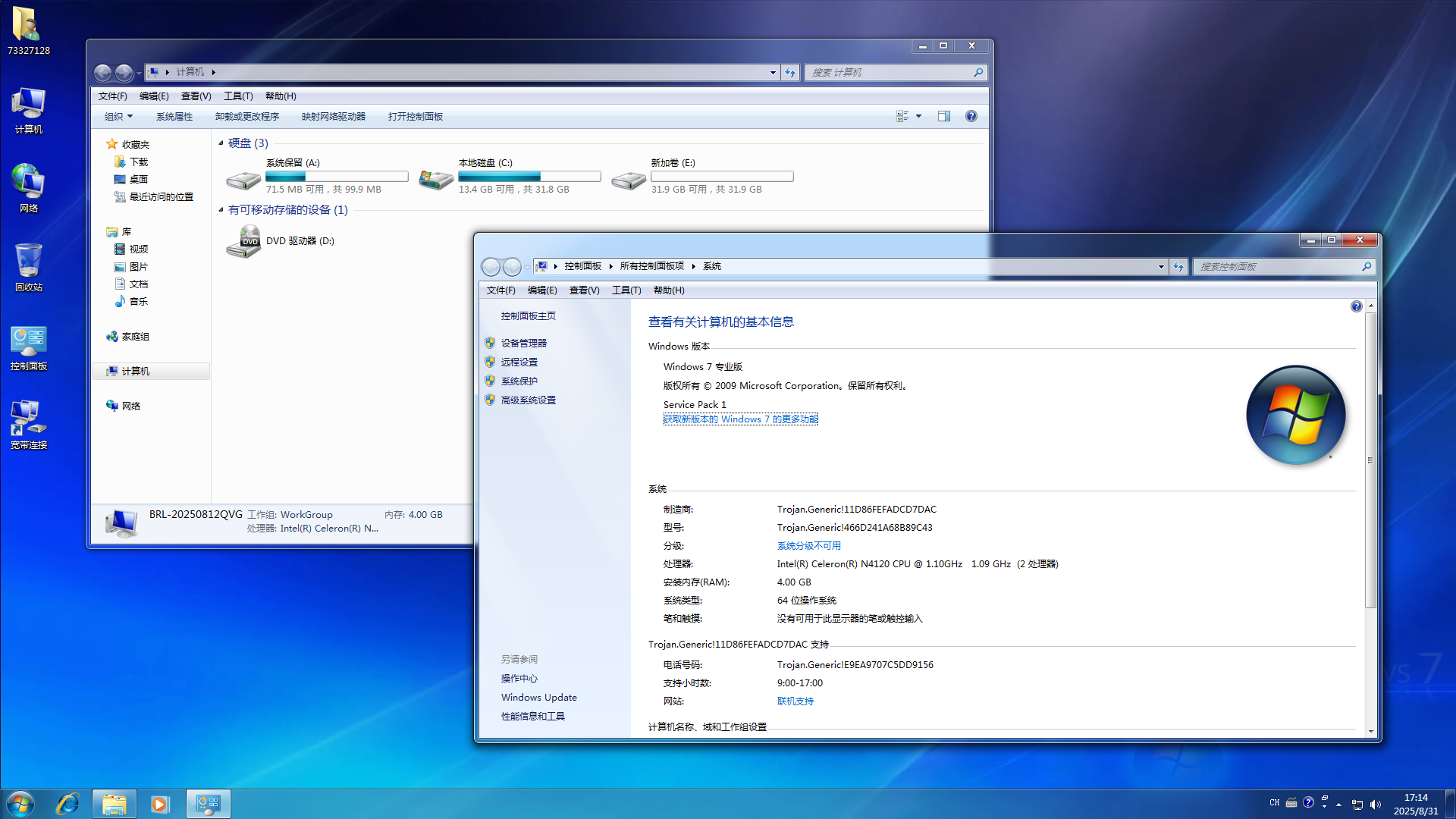1456x819 pixels.
Task: Open Windows Update from the sidebar
Action: [x=538, y=697]
